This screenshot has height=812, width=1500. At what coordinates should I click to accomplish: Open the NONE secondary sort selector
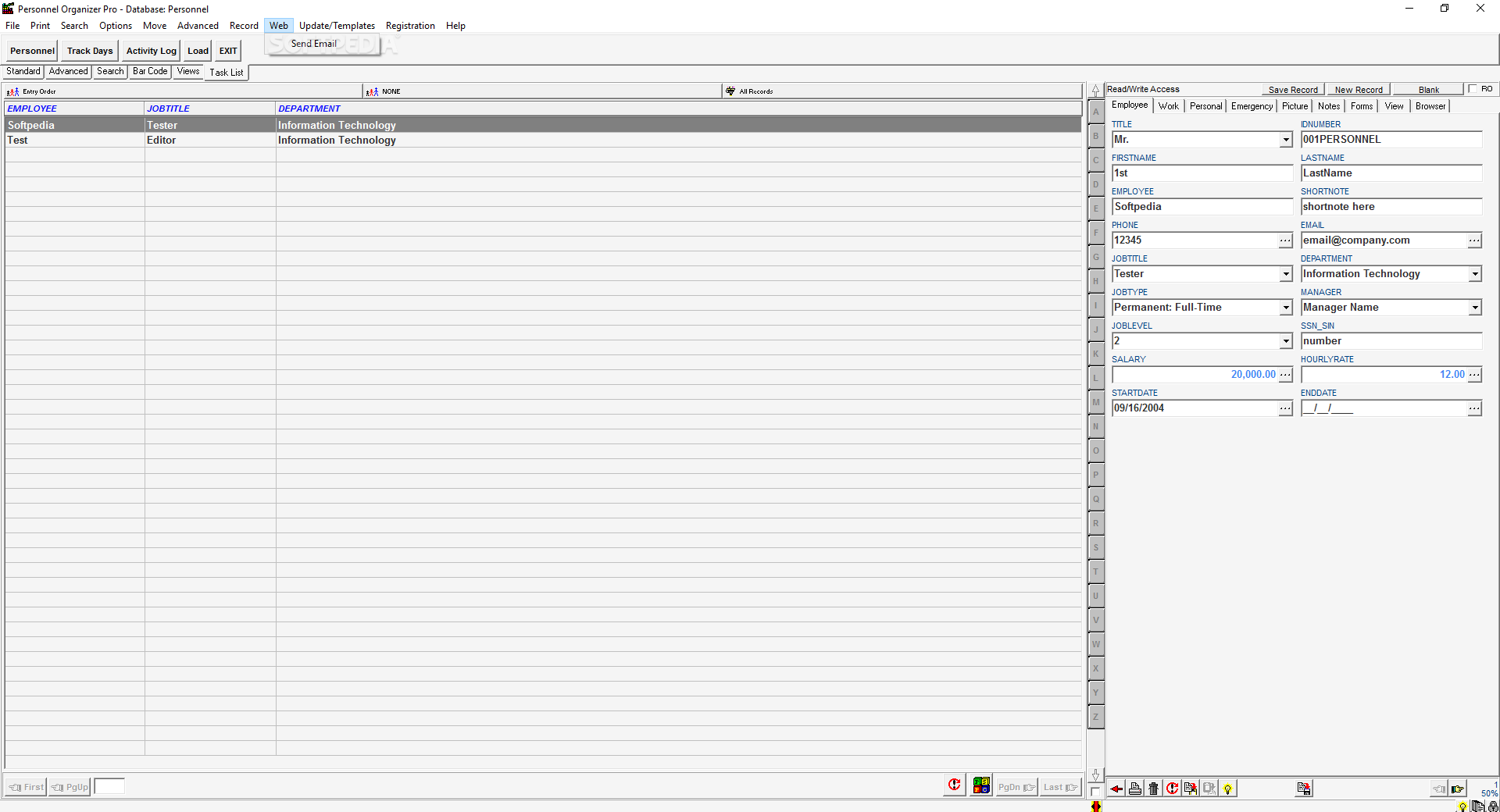pos(542,91)
